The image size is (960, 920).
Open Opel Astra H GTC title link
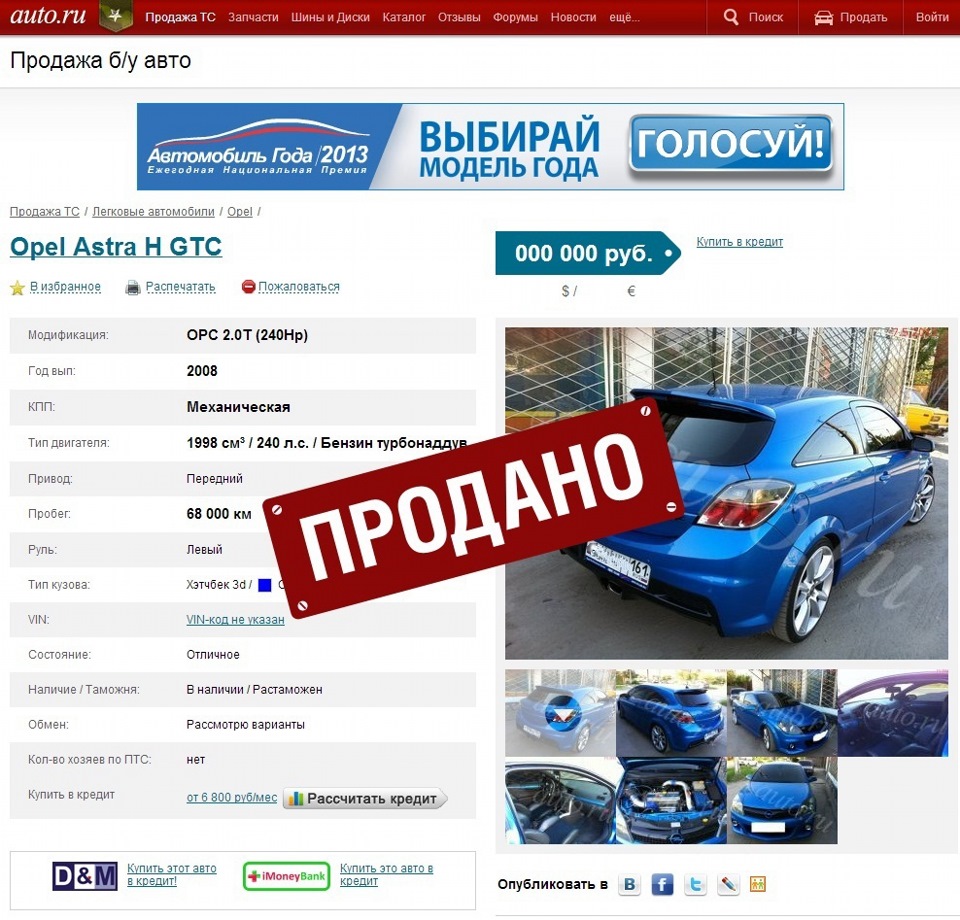[x=116, y=247]
